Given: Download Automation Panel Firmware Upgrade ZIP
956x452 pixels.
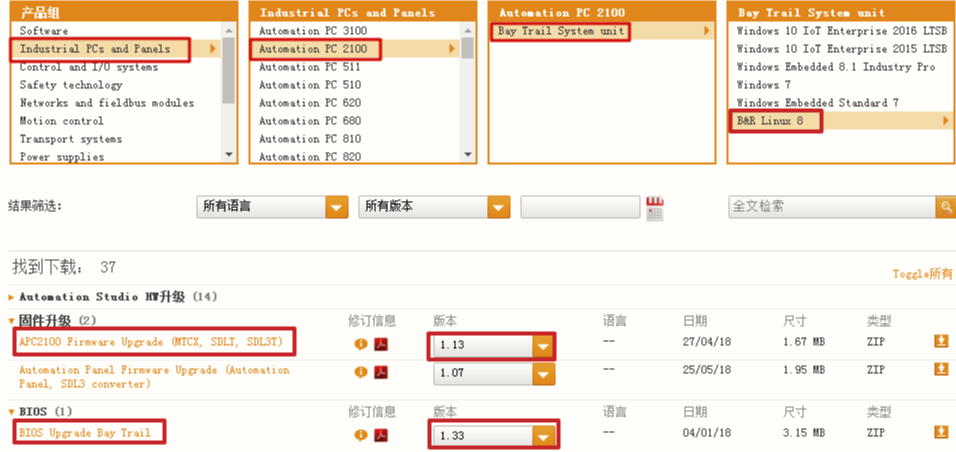Looking at the screenshot, I should 941,369.
